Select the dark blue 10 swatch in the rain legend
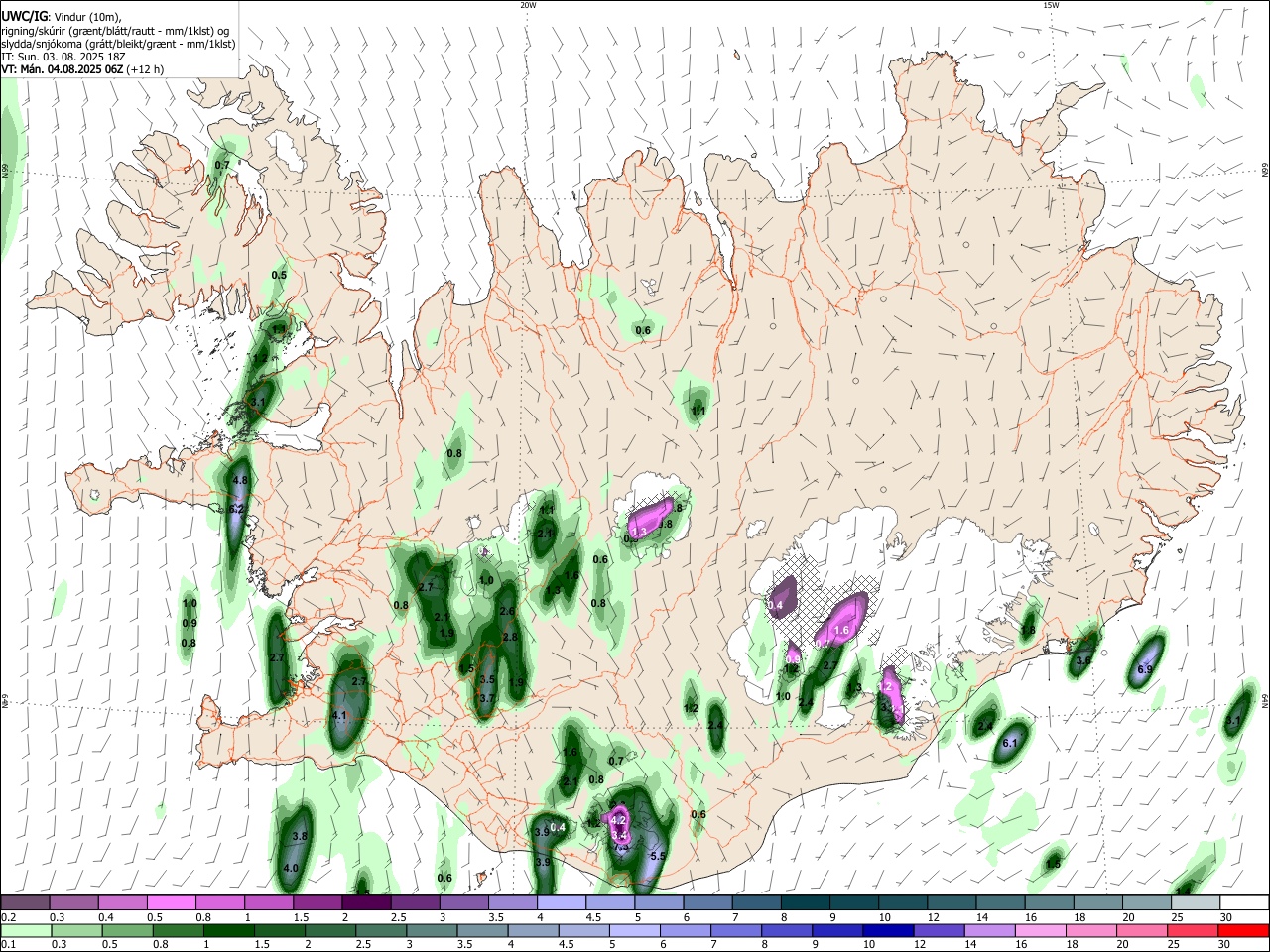 coord(888,930)
